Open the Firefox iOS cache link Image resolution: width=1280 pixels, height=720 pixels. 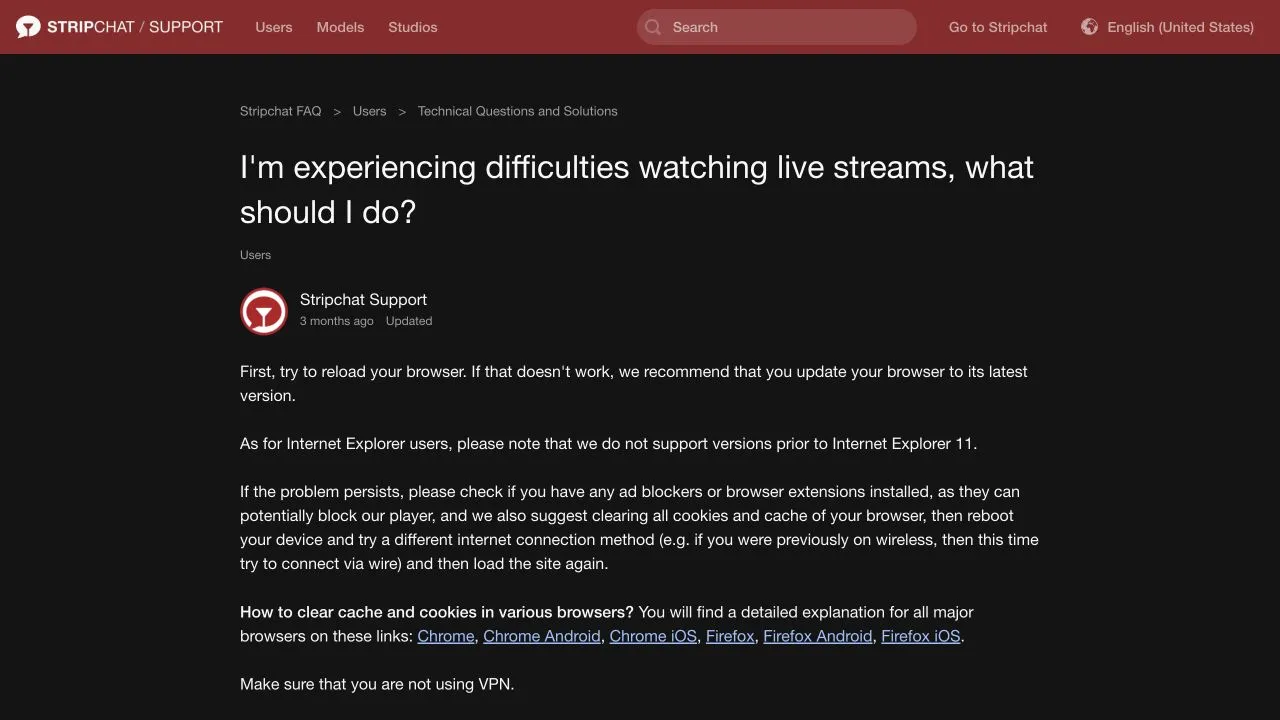[921, 636]
